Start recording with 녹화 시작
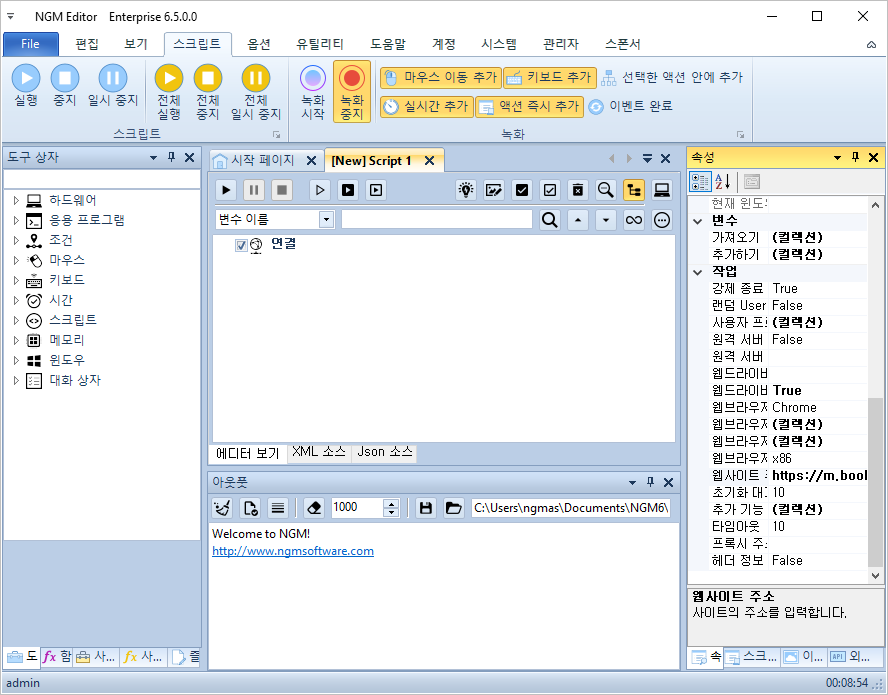The image size is (888, 695). click(x=313, y=92)
